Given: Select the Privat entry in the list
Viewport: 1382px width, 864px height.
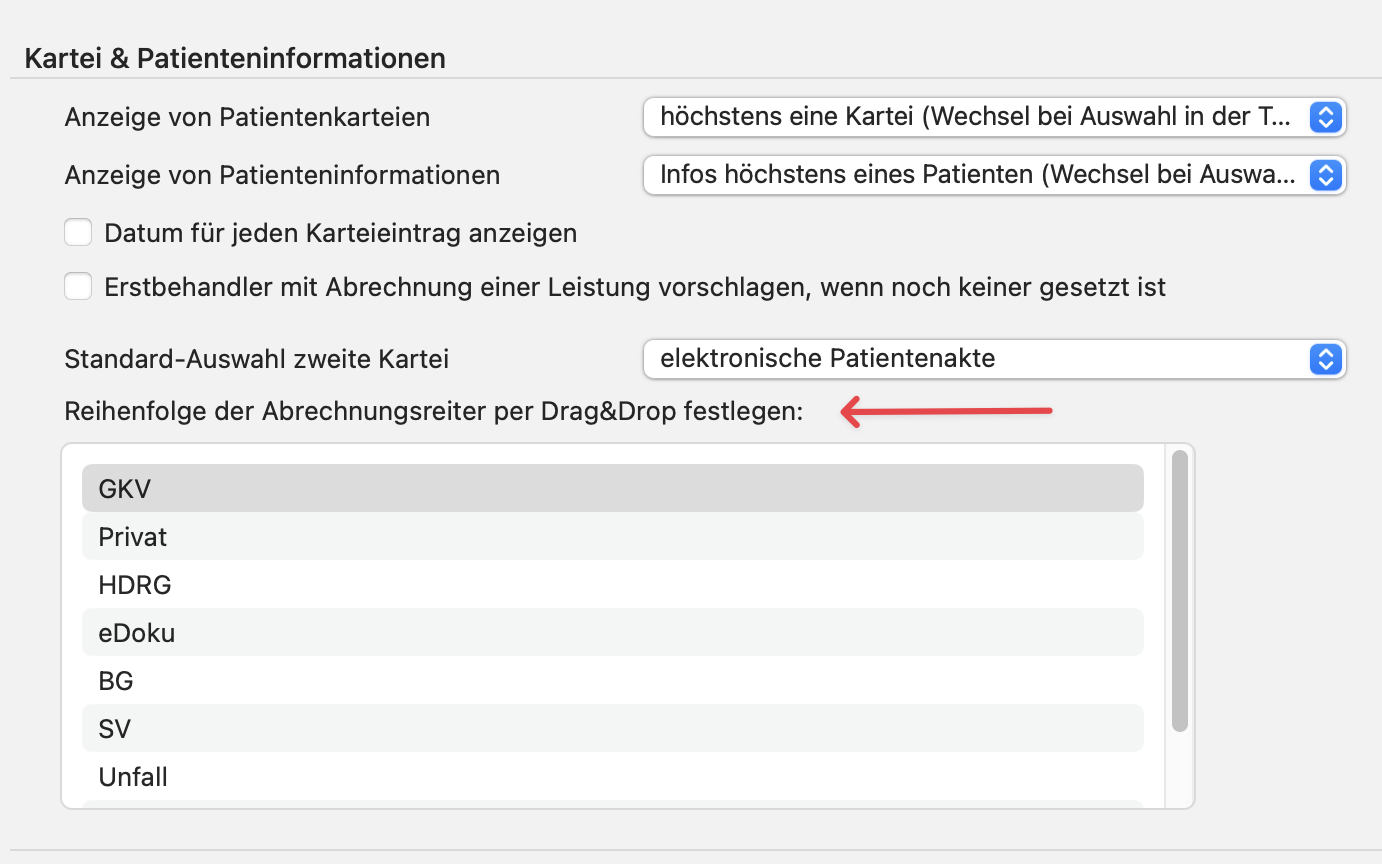Looking at the screenshot, I should [612, 536].
